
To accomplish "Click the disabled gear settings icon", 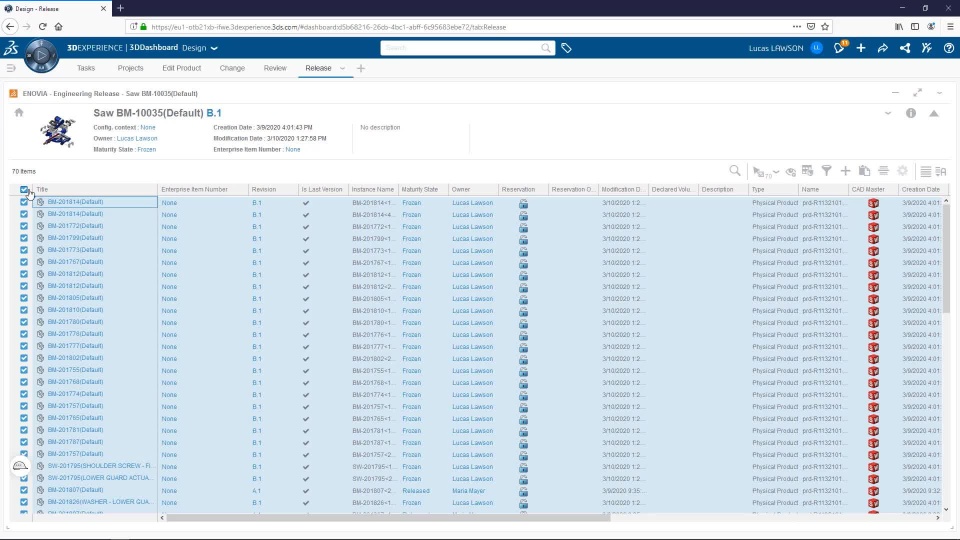I will (x=902, y=171).
